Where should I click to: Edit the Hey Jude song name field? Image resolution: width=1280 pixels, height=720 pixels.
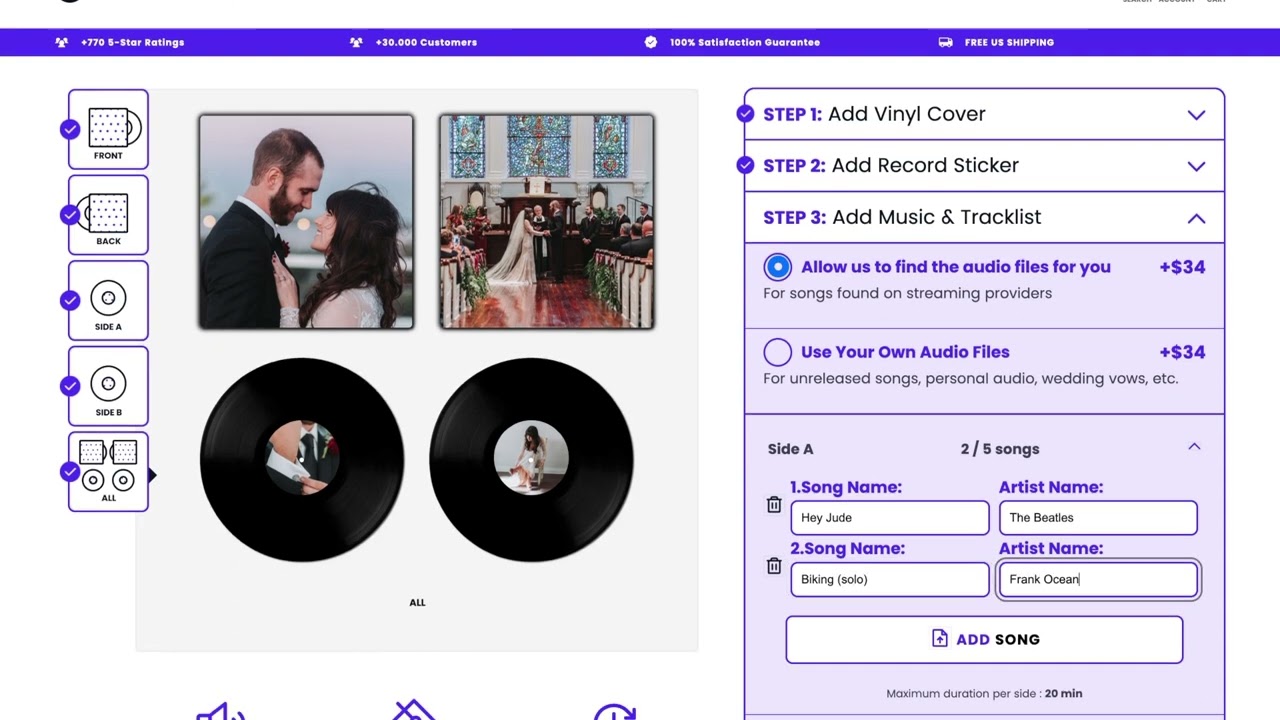(x=890, y=518)
